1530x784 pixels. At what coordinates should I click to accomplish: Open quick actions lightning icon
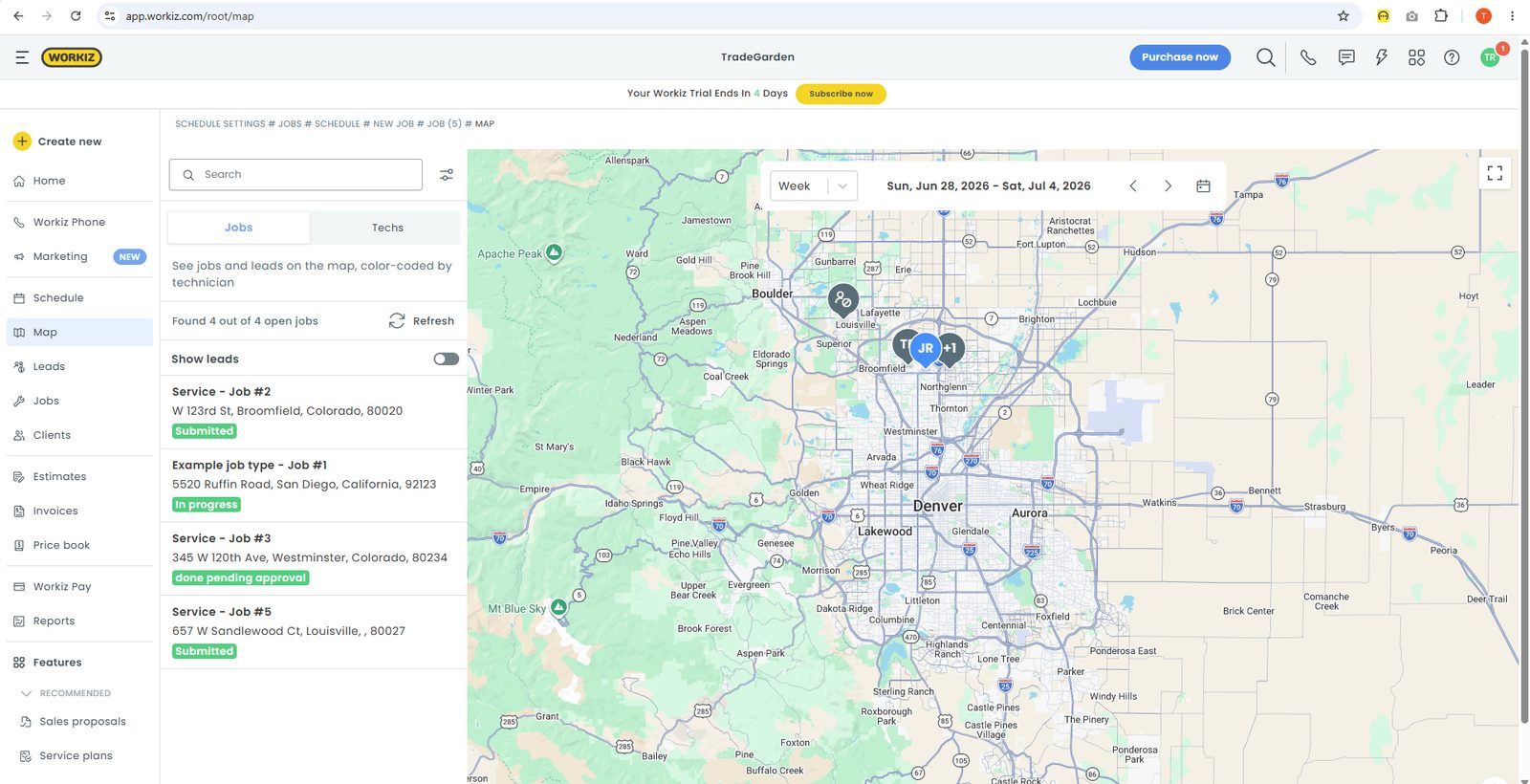pyautogui.click(x=1382, y=57)
